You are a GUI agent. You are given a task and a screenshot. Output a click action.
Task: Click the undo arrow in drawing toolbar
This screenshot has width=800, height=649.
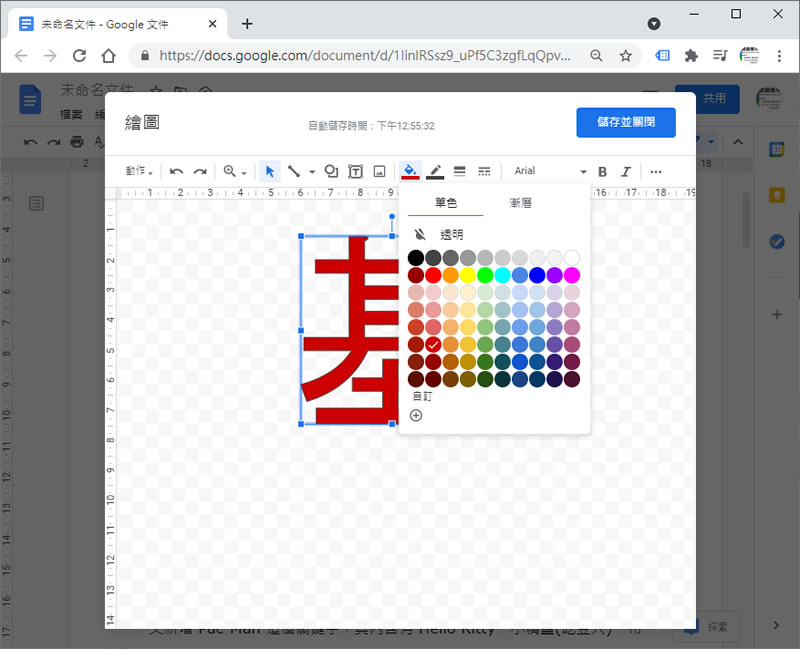pos(177,171)
